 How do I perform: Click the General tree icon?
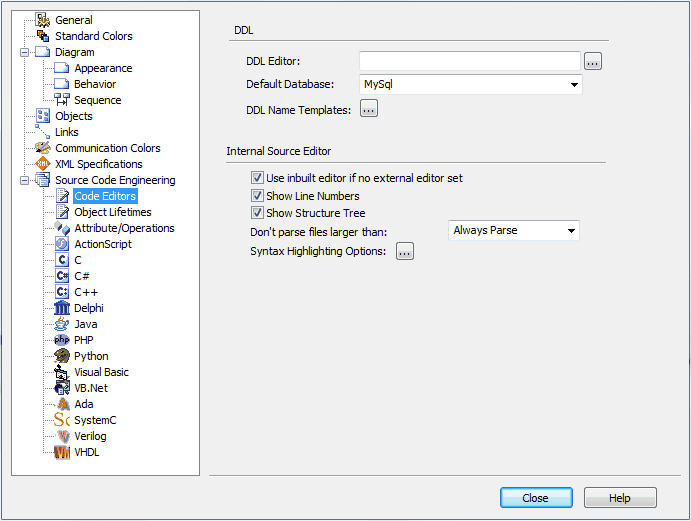[x=43, y=20]
